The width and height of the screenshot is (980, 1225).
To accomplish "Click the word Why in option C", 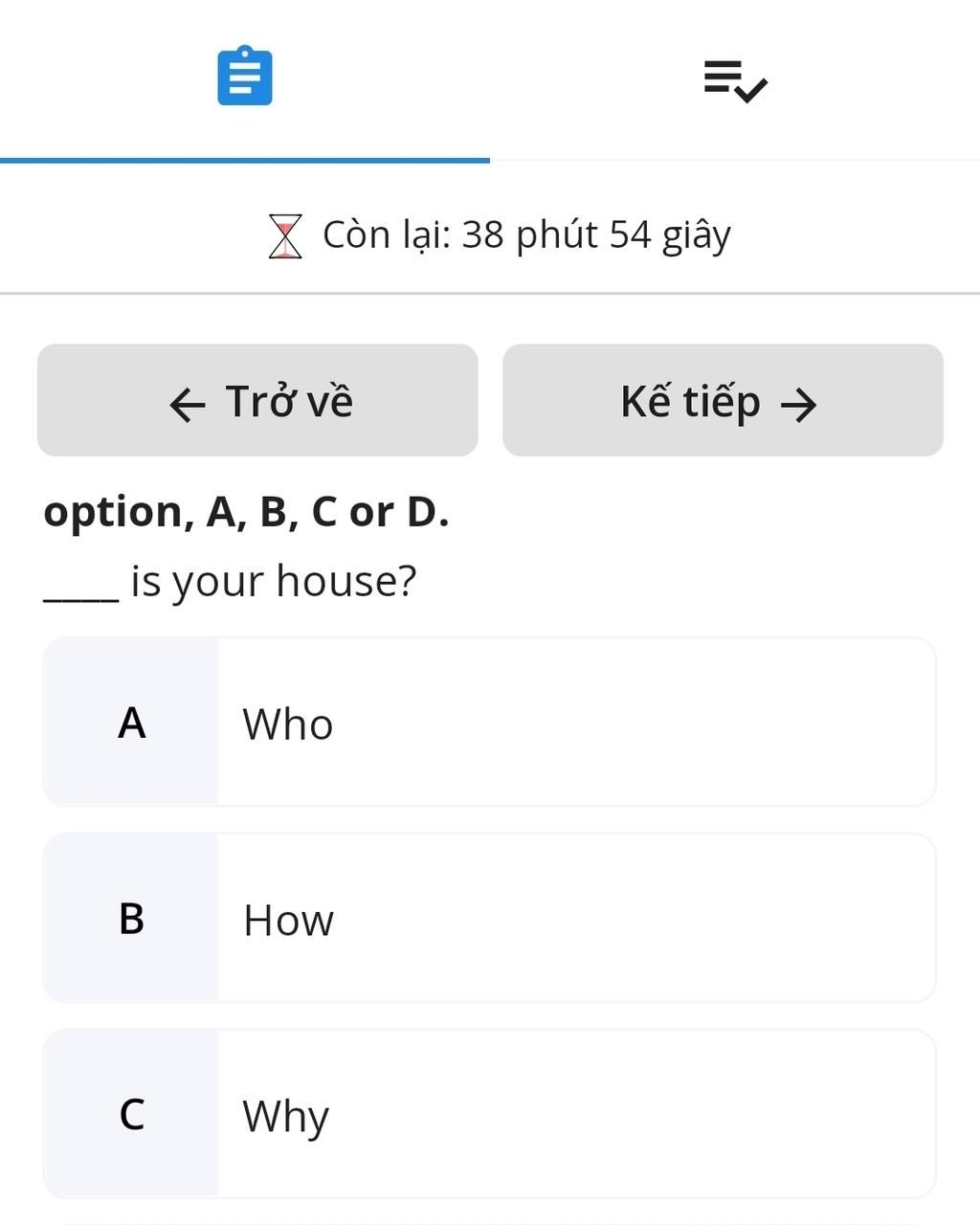I will point(285,1118).
